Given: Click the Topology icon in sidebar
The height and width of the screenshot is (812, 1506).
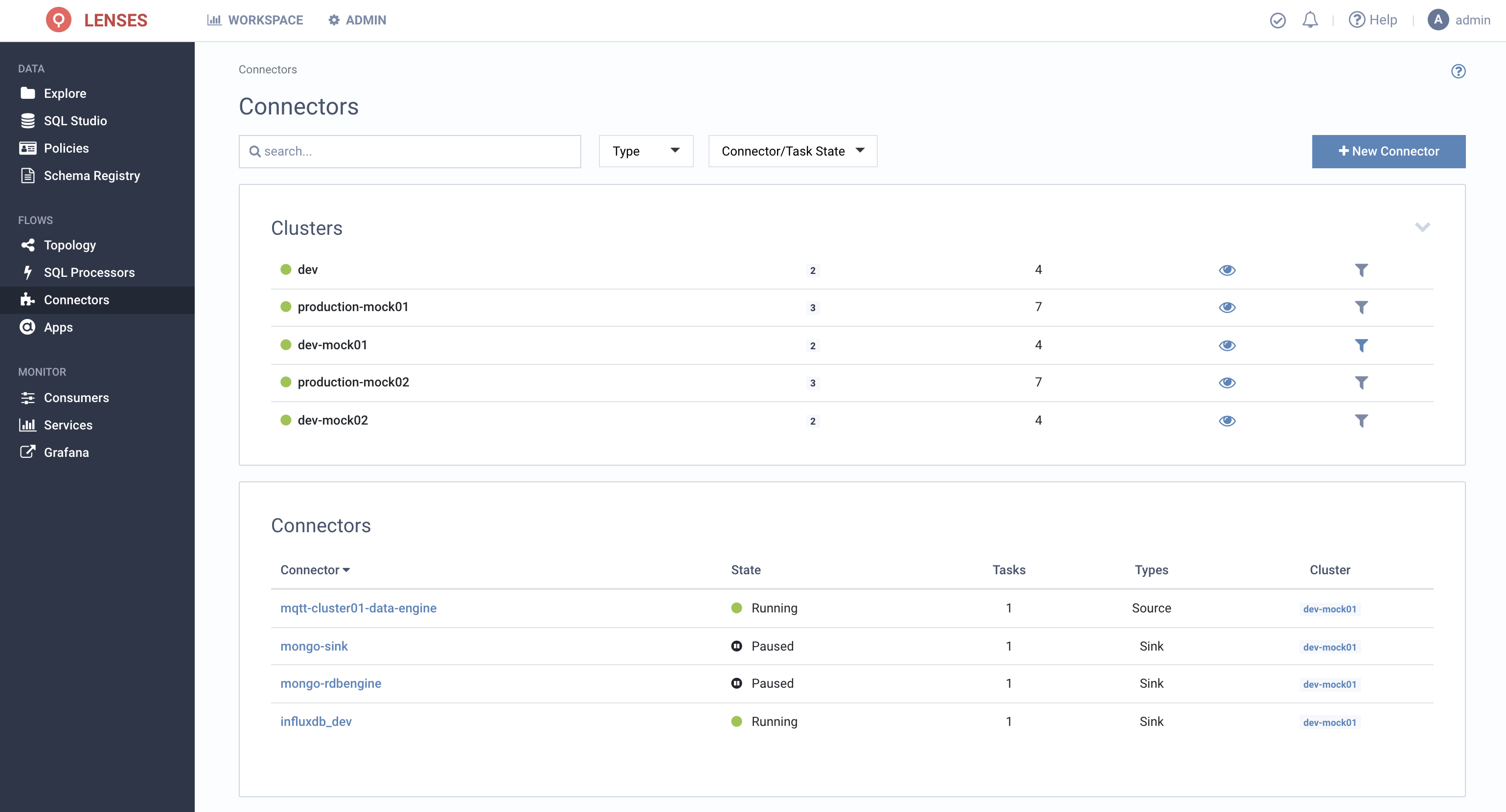Looking at the screenshot, I should (x=27, y=244).
